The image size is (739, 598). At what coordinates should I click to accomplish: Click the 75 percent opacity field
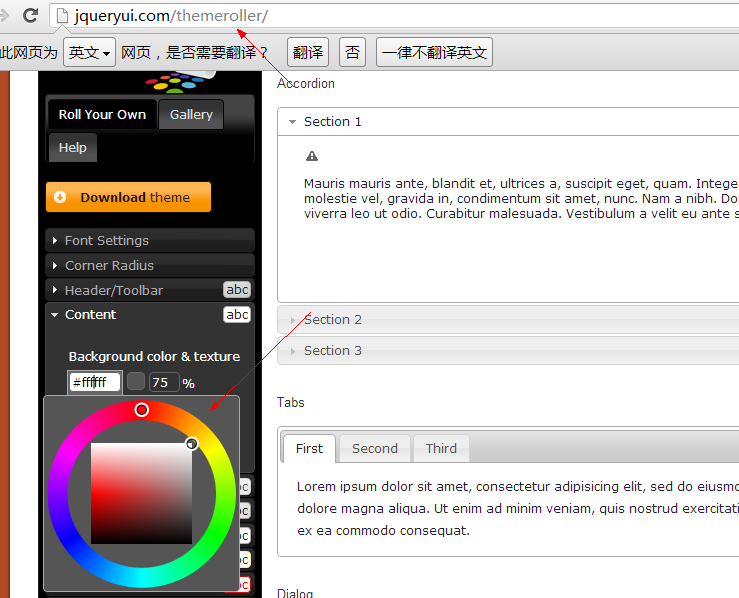[x=164, y=382]
